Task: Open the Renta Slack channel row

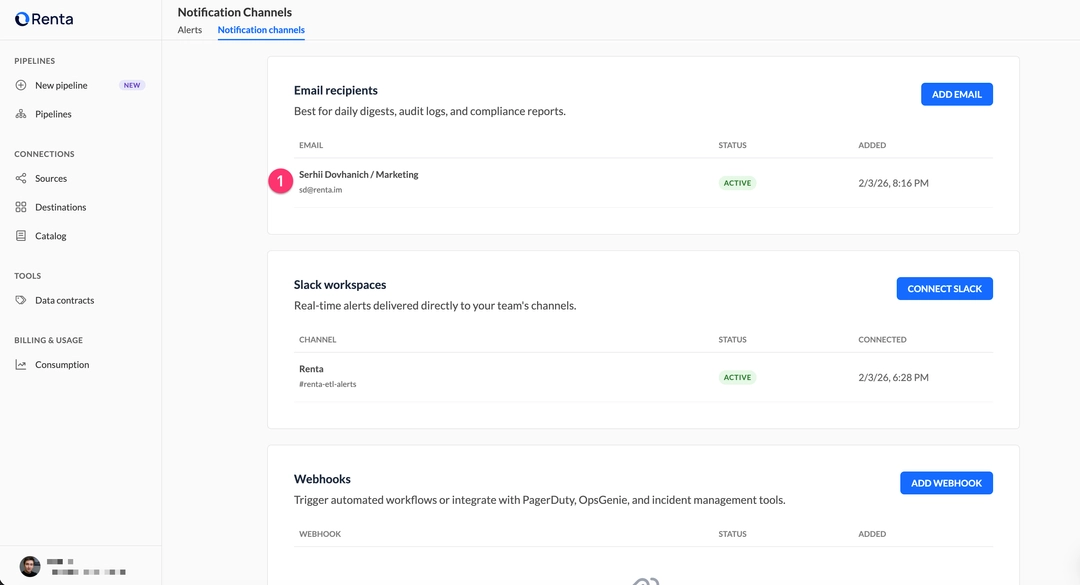Action: 311,369
